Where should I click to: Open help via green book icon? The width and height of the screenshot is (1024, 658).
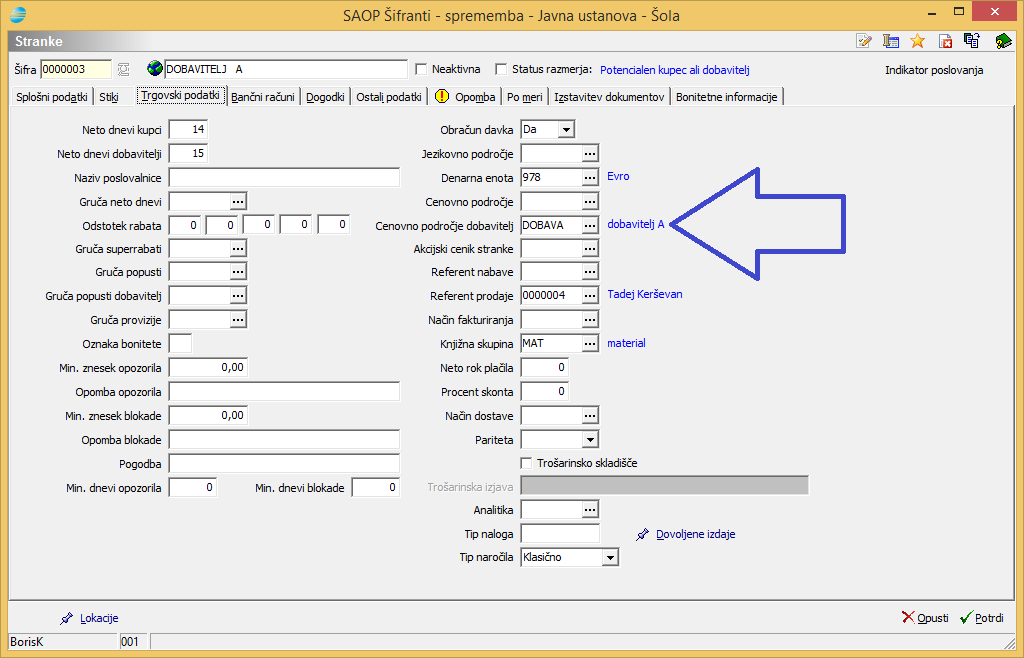click(x=1003, y=41)
